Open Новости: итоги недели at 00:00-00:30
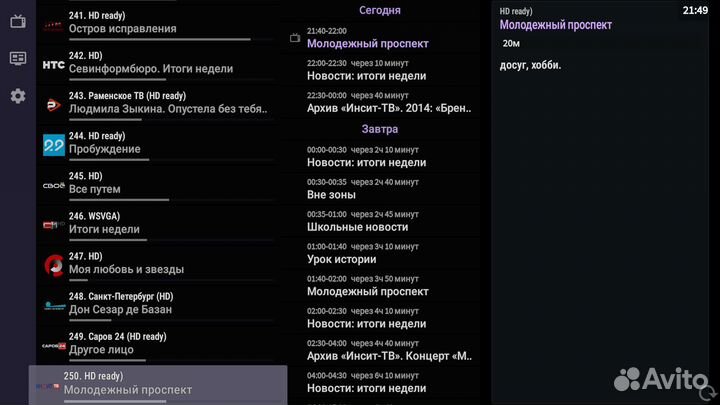 381,157
